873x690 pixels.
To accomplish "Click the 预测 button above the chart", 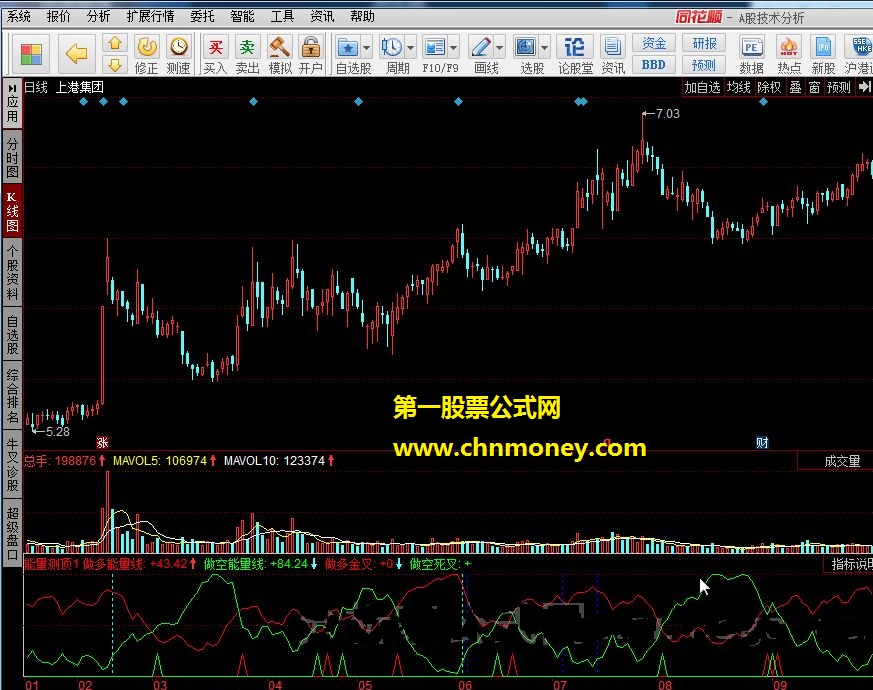I will 838,87.
